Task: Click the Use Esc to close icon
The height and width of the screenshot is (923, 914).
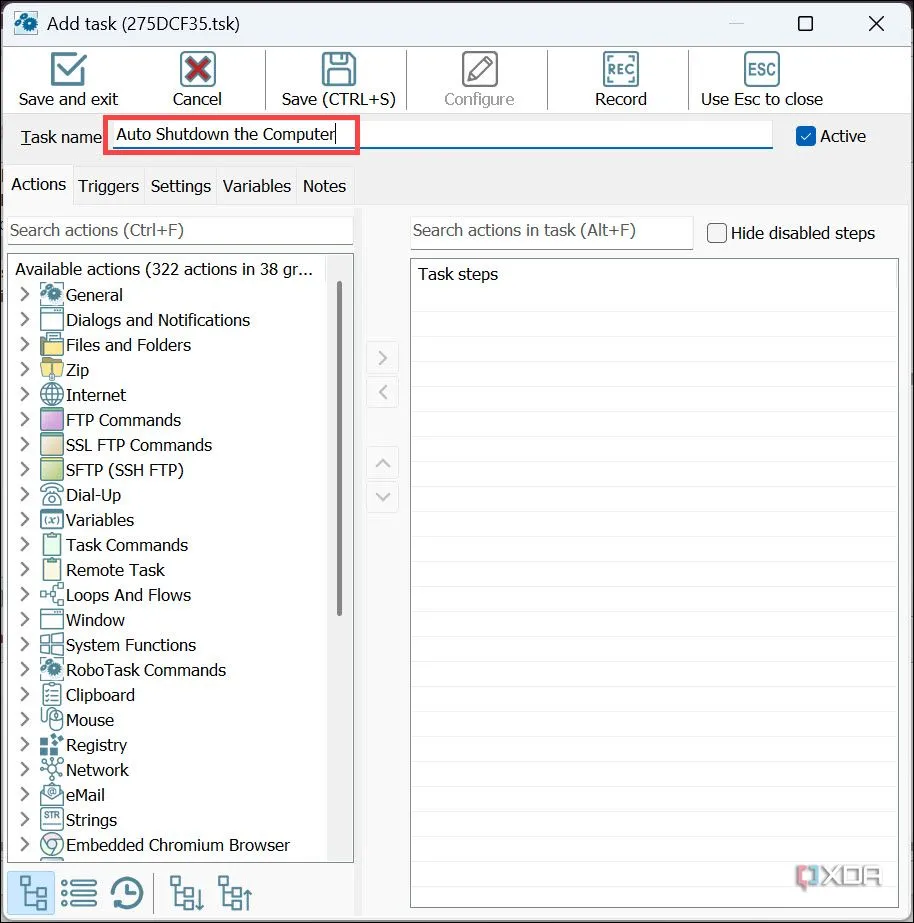Action: point(762,69)
